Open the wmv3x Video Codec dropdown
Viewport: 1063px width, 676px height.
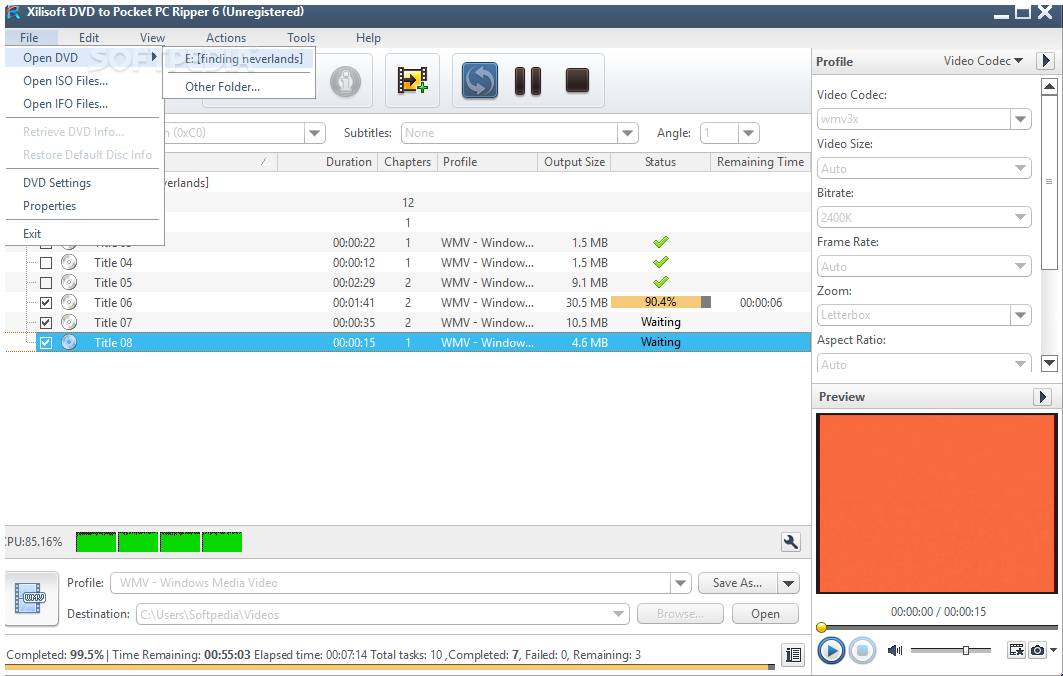(x=1020, y=119)
